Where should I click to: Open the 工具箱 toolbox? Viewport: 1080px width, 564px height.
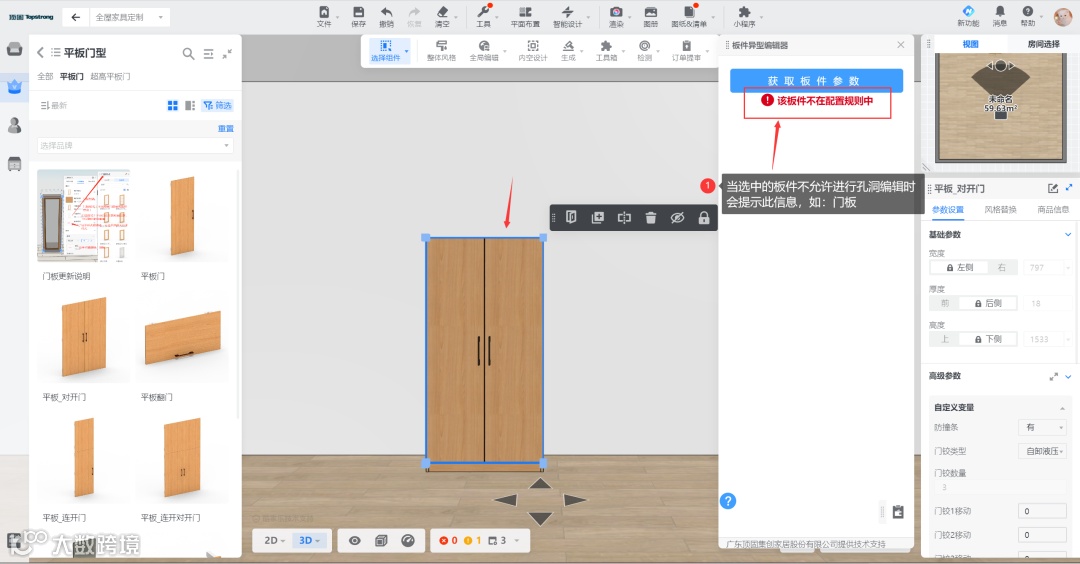tap(606, 50)
